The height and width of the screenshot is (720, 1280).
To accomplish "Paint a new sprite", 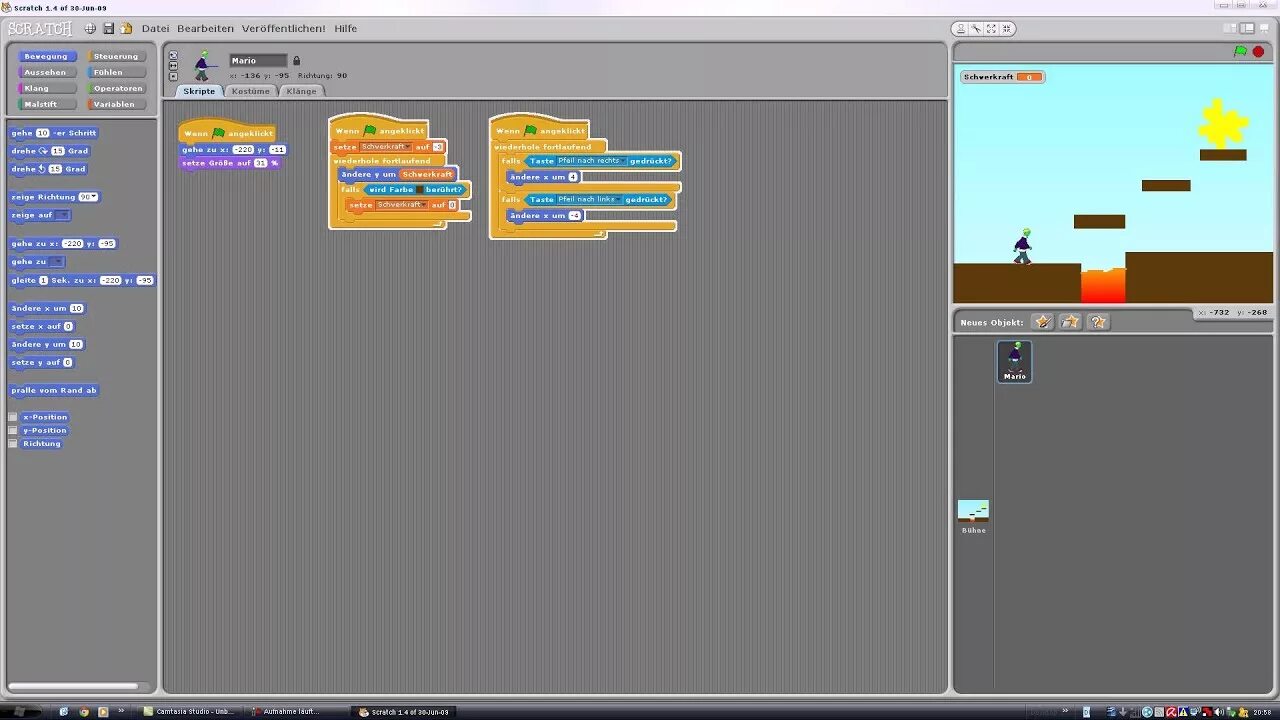I will [1043, 321].
